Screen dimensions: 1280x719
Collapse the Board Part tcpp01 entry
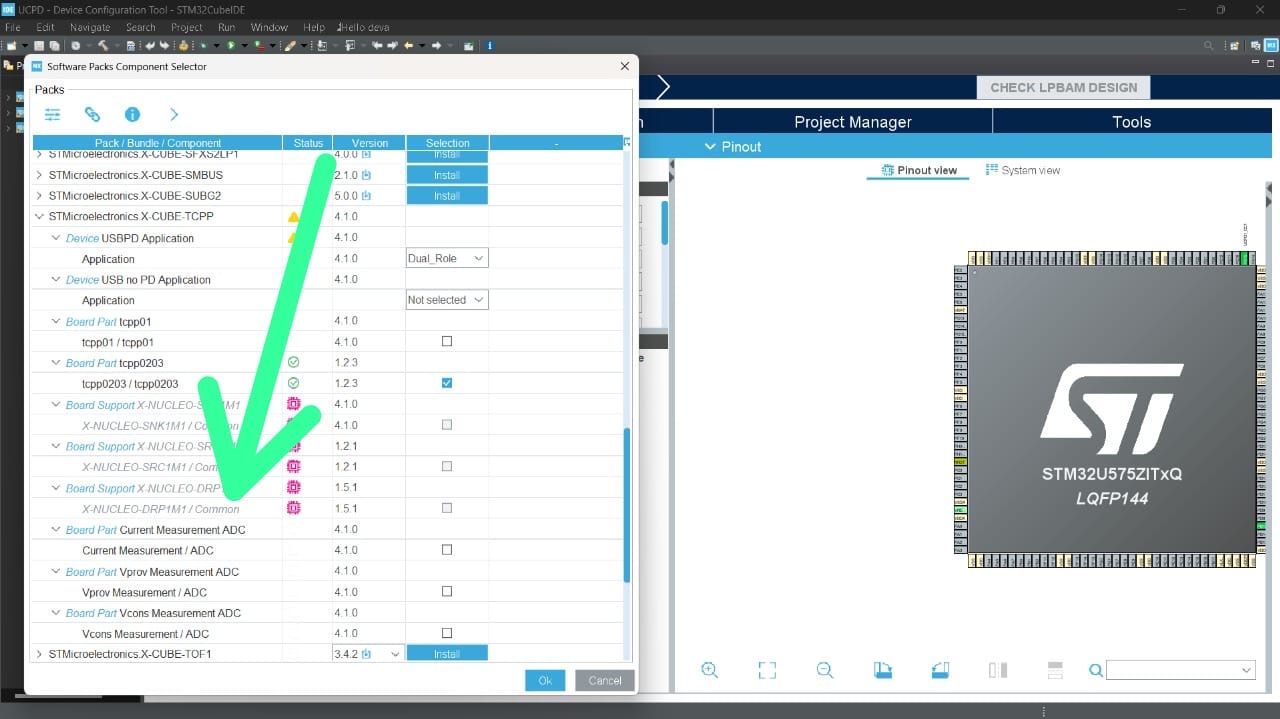tap(56, 321)
